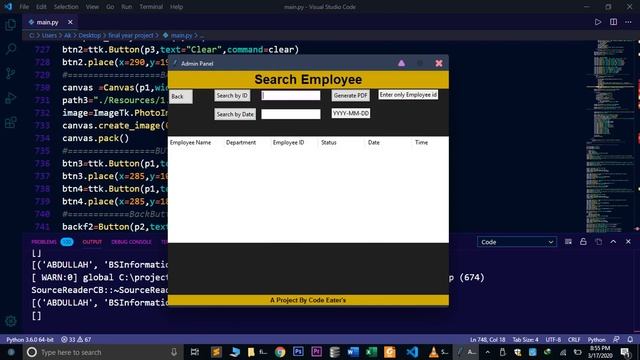The image size is (640, 360).
Task: Switch to the PROBLEMS panel tab
Action: 44,242
